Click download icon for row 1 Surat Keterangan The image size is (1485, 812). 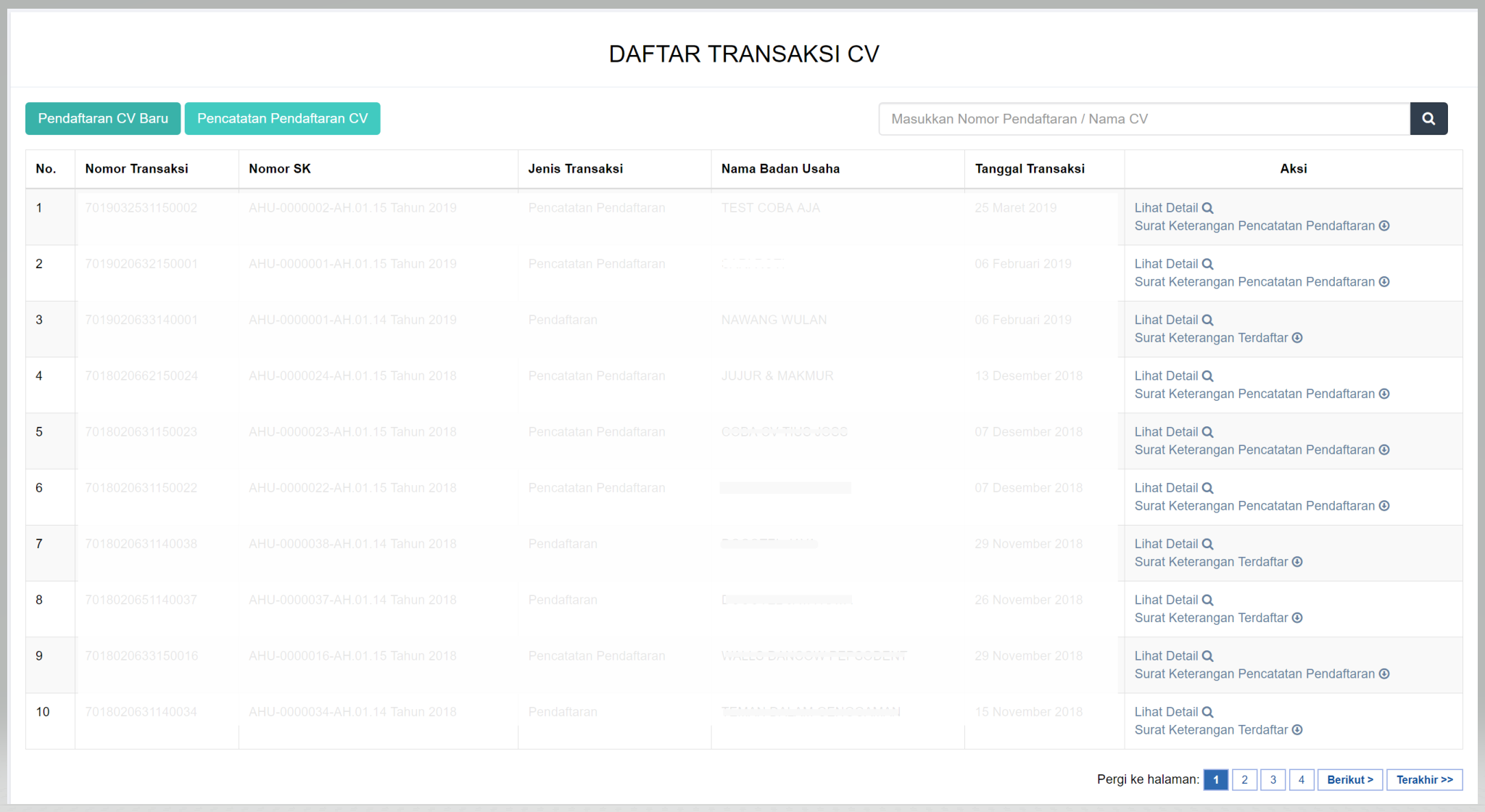(1384, 226)
